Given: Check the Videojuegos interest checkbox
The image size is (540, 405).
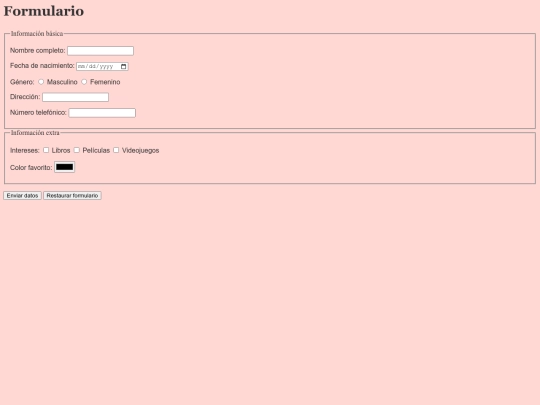Looking at the screenshot, I should [x=116, y=150].
